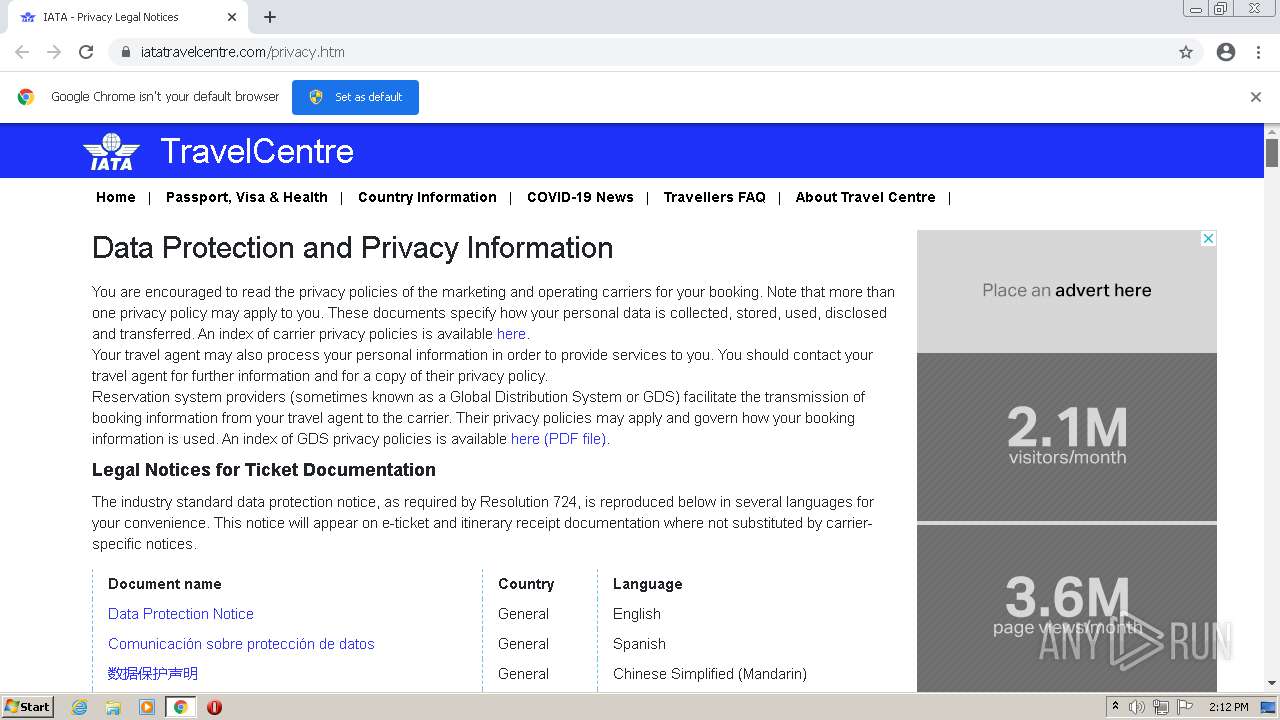This screenshot has height=720, width=1280.
Task: Click the 2.1M visitors/month ad panel
Action: [1067, 437]
